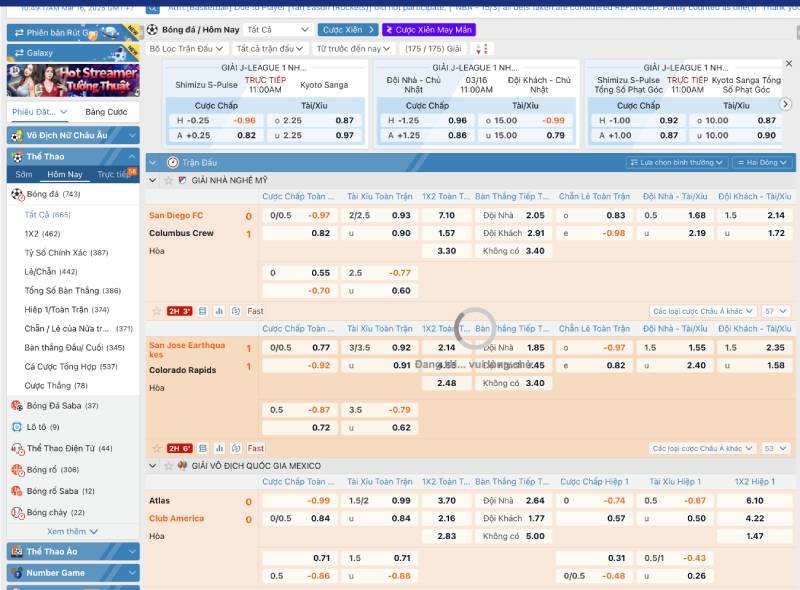
Task: Click star icon under San Jose Earthquakes match
Action: coord(154,448)
